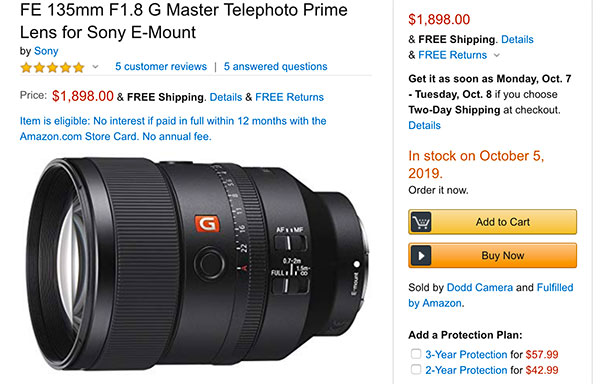Tick the 2-Year Protection checkbox
Image resolution: width=600 pixels, height=384 pixels.
pyautogui.click(x=416, y=369)
